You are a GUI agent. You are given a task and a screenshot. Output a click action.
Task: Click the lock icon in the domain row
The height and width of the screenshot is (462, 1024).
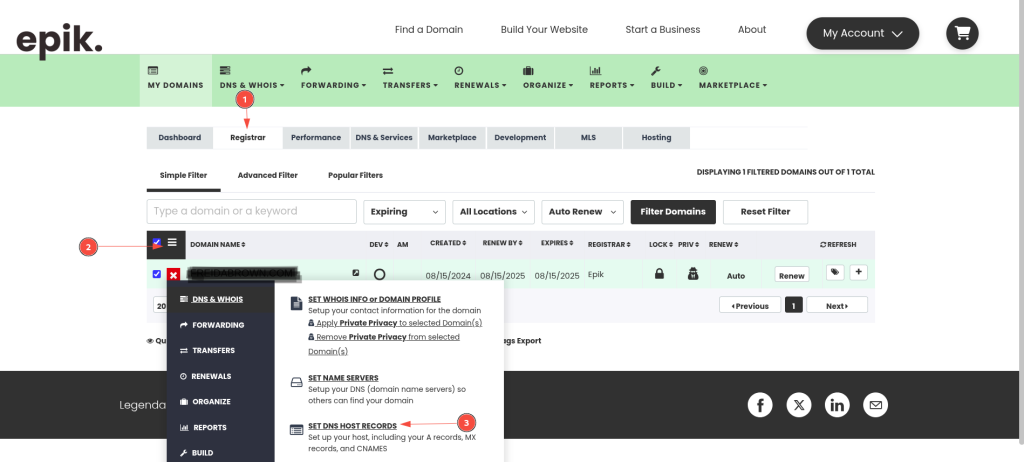point(659,274)
